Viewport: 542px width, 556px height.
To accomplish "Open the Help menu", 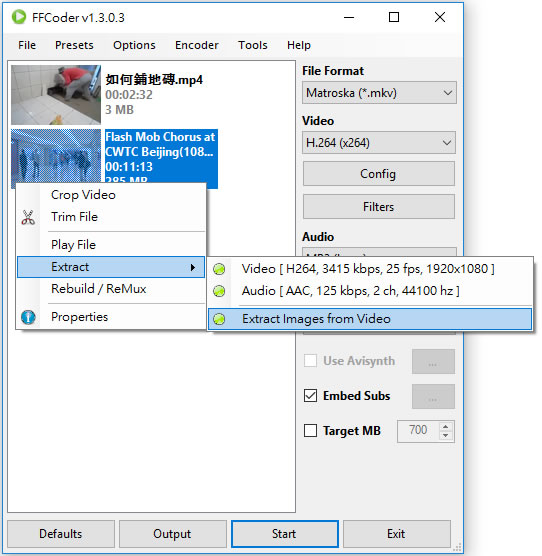I will coord(298,45).
